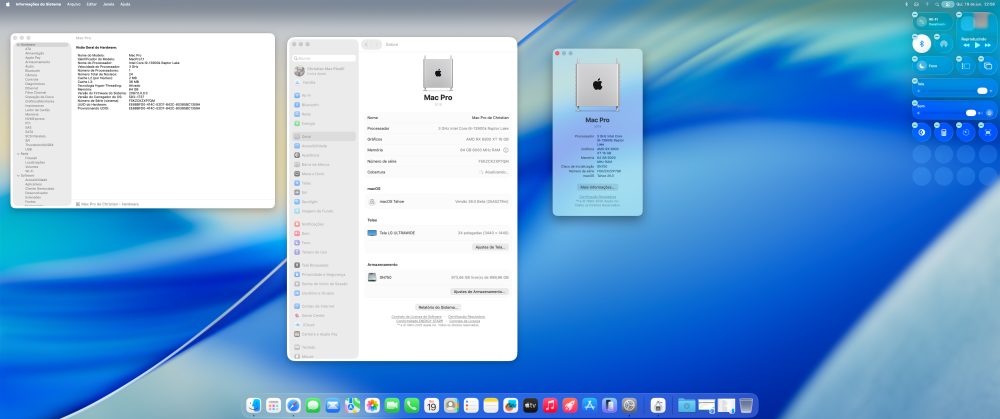Open Editar menu in menu bar
The width and height of the screenshot is (1000, 419).
[x=91, y=4]
